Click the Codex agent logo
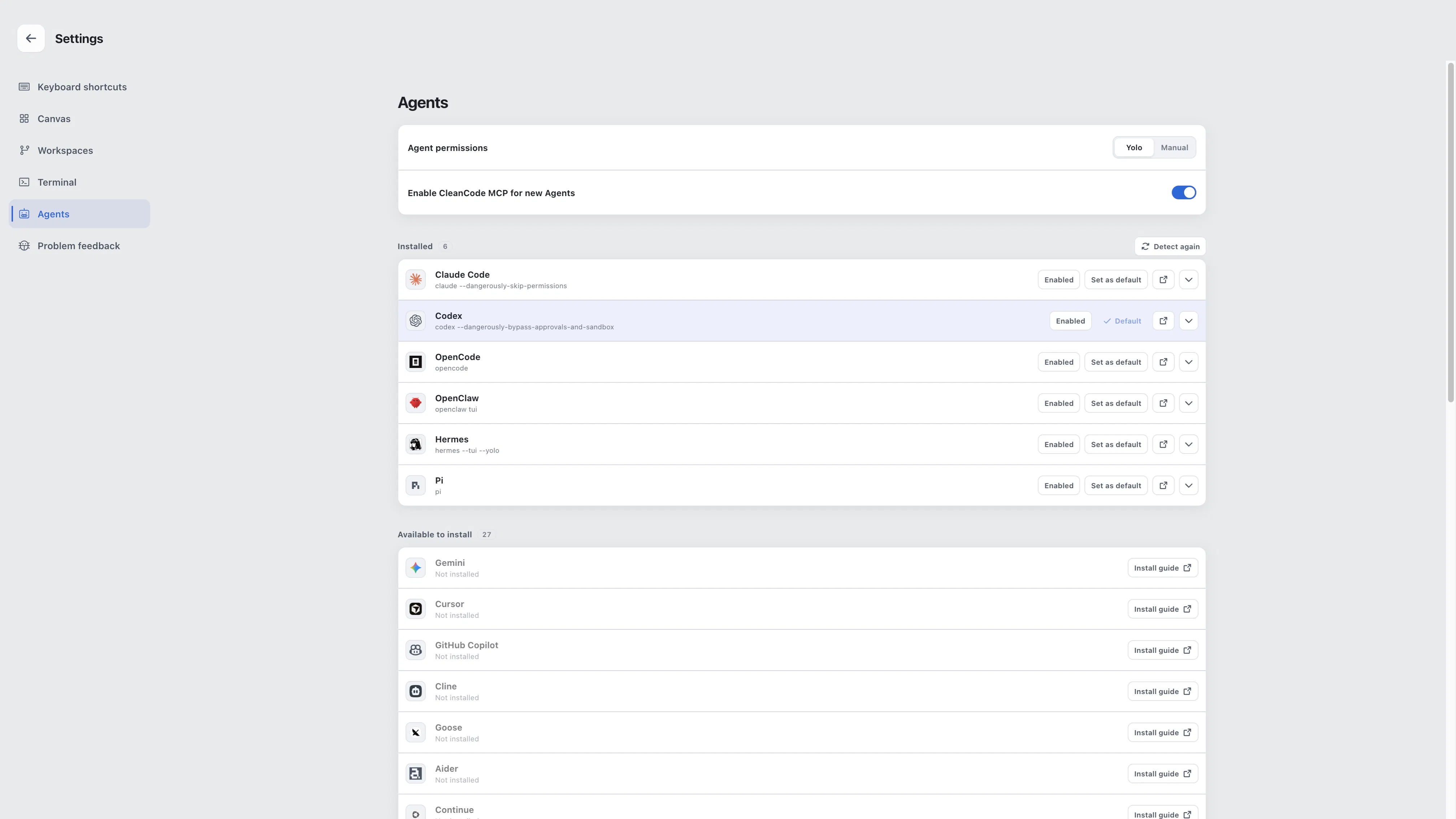Screen dimensions: 1456x819 pos(415,321)
